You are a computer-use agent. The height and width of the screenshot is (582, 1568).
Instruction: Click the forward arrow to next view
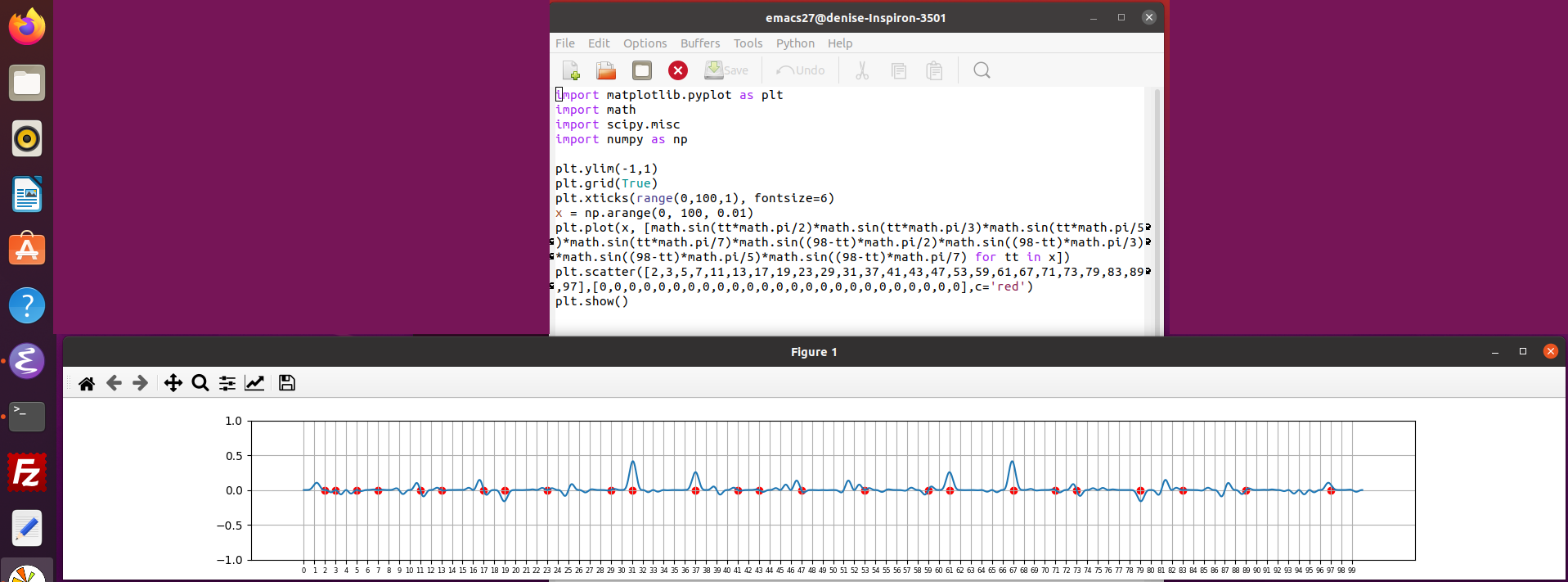coord(141,383)
